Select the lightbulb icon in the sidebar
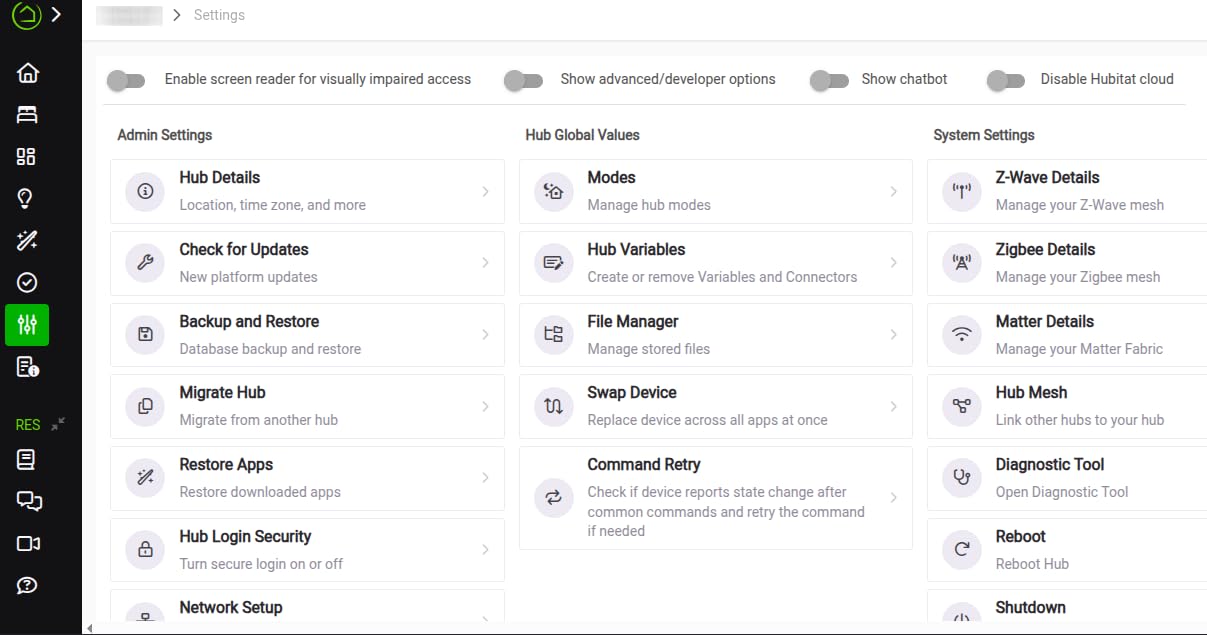This screenshot has height=635, width=1207. [x=27, y=199]
